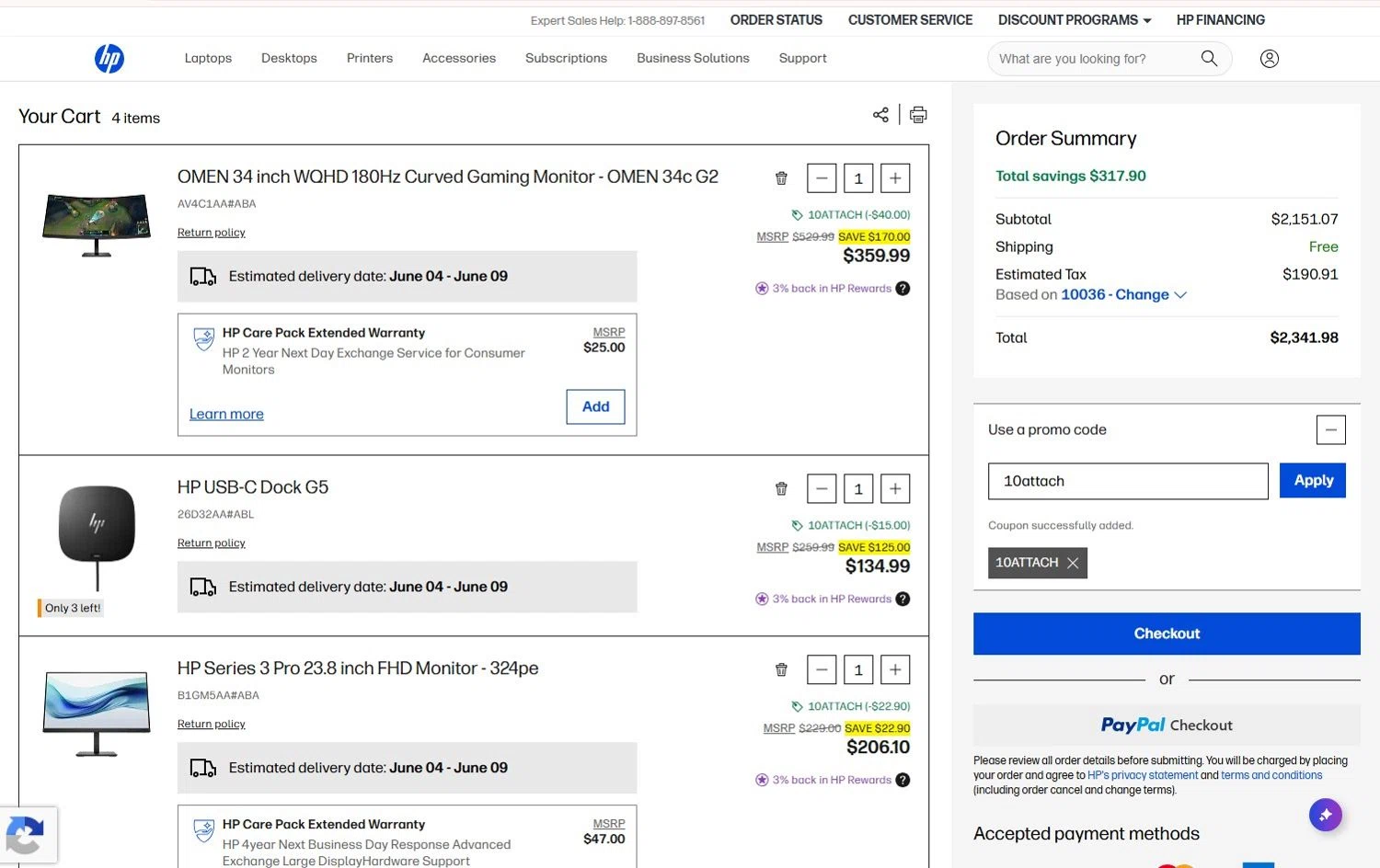
Task: Click the reCAPTCHA badge
Action: pos(28,835)
